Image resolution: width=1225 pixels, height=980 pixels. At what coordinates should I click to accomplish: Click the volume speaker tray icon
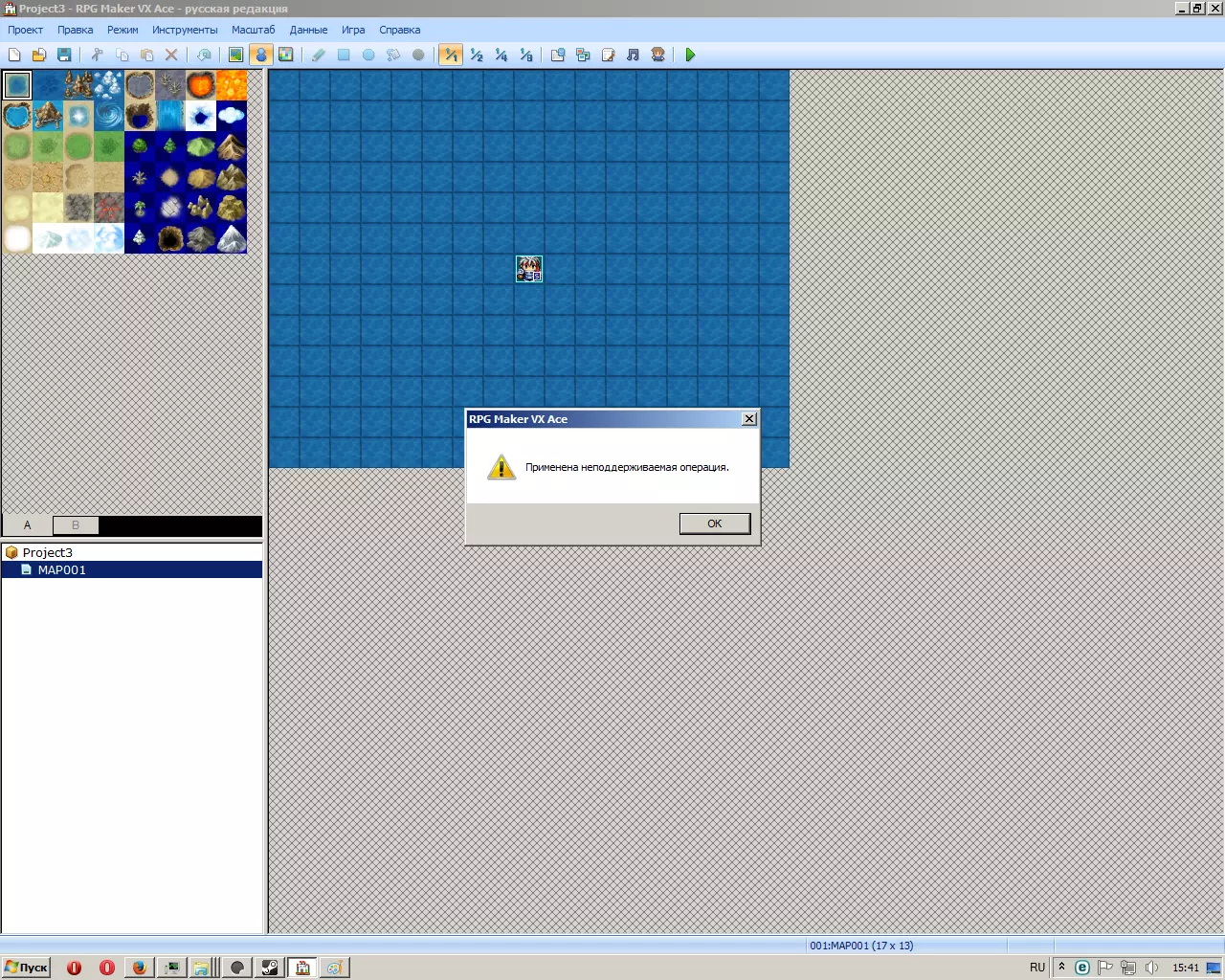point(1152,968)
